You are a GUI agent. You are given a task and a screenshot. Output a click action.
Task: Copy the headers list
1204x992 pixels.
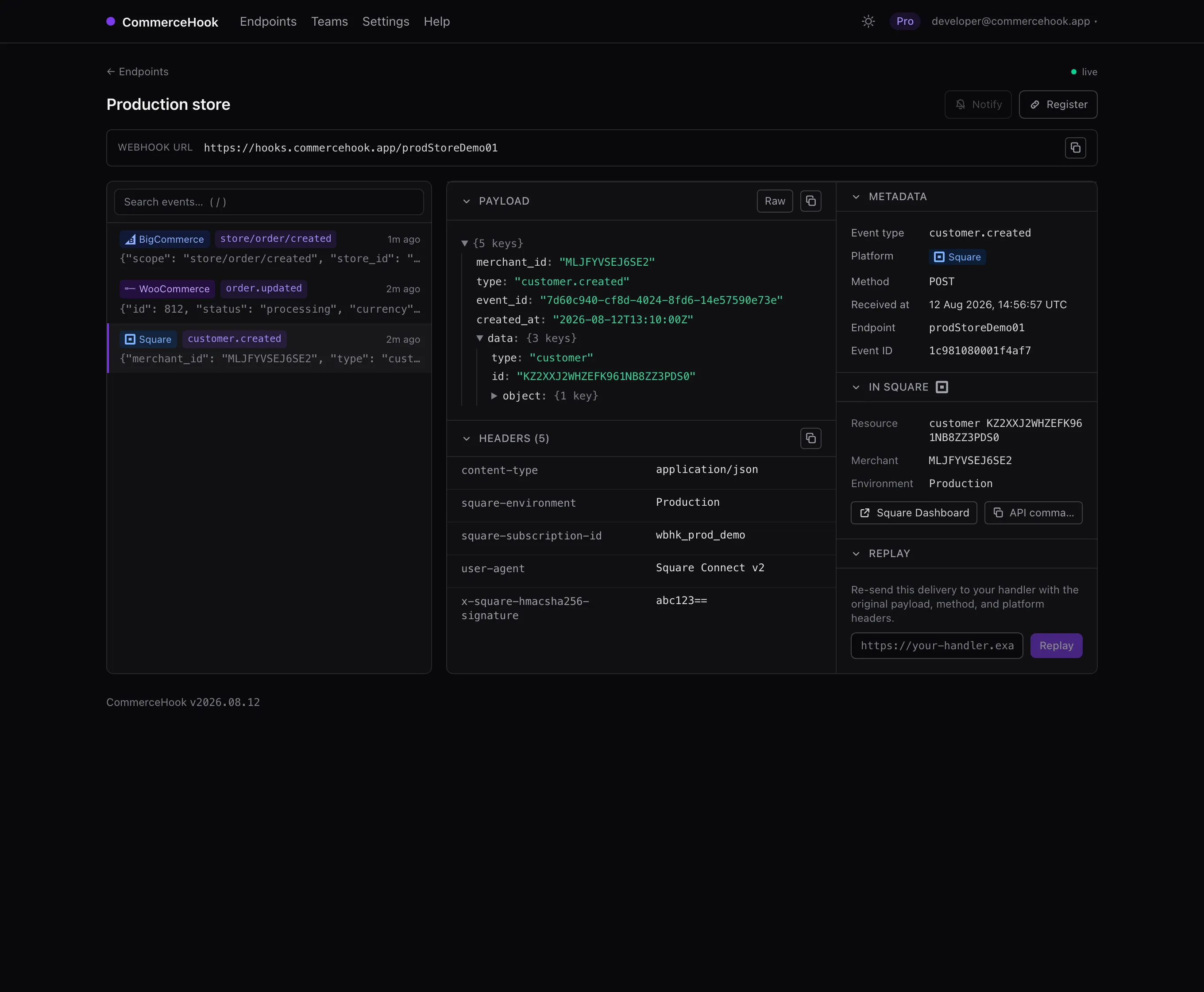(x=810, y=438)
